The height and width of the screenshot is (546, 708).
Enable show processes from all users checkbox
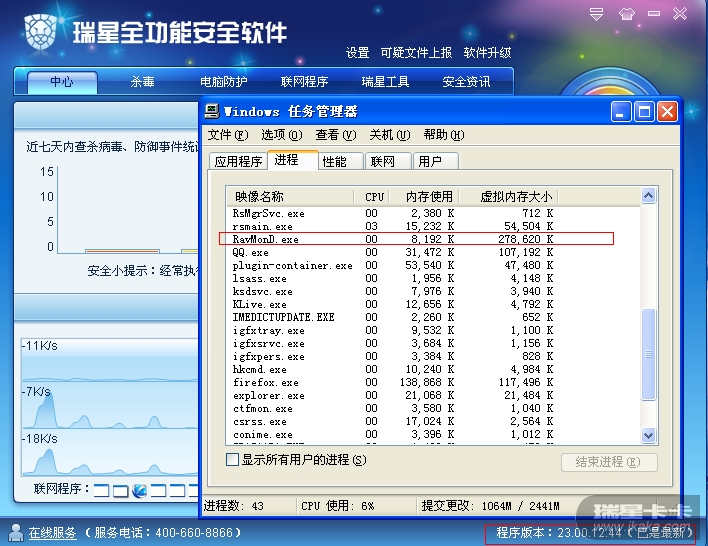coord(232,460)
